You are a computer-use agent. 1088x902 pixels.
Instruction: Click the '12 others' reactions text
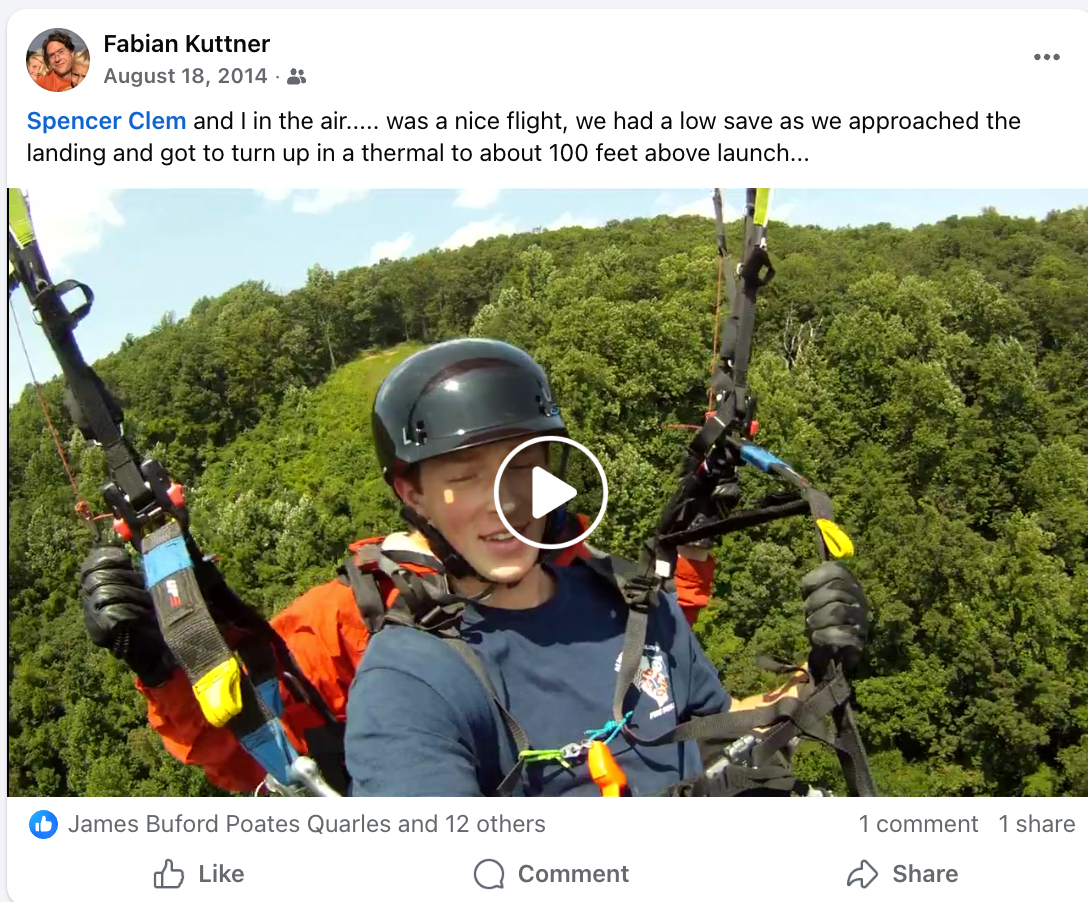click(495, 824)
